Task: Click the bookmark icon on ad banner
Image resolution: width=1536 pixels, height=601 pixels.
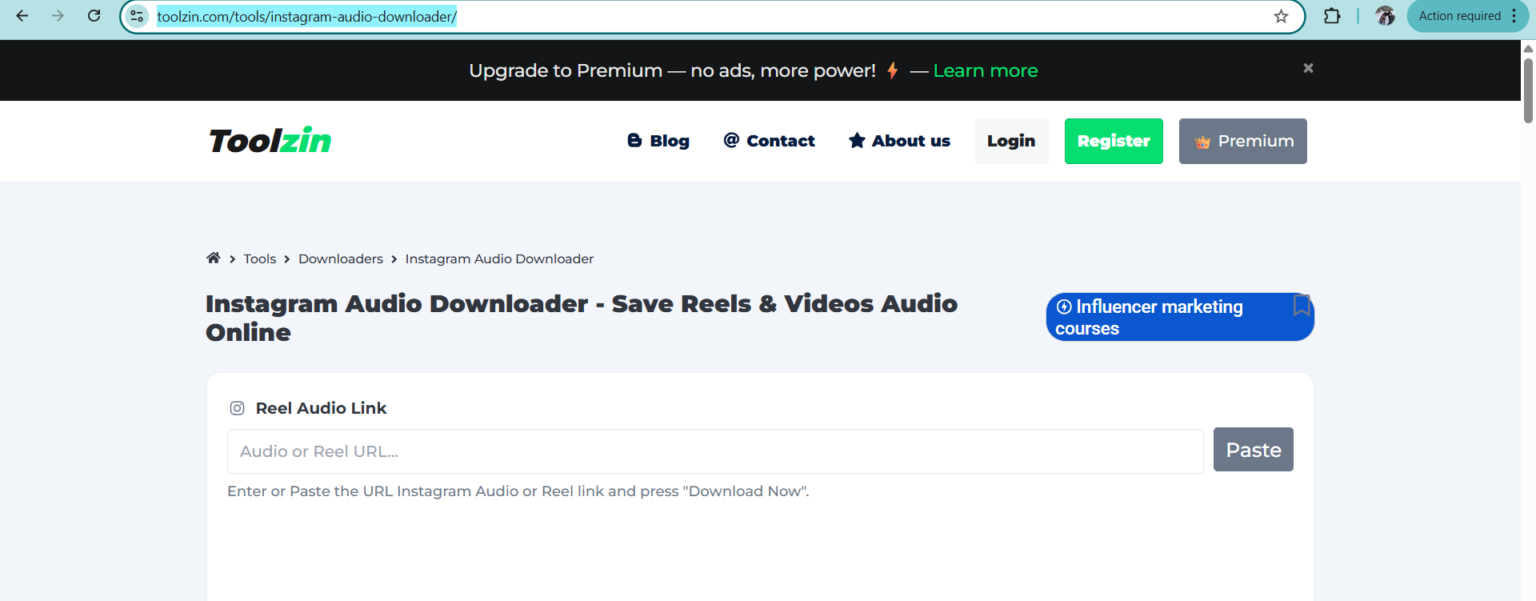Action: (1301, 306)
